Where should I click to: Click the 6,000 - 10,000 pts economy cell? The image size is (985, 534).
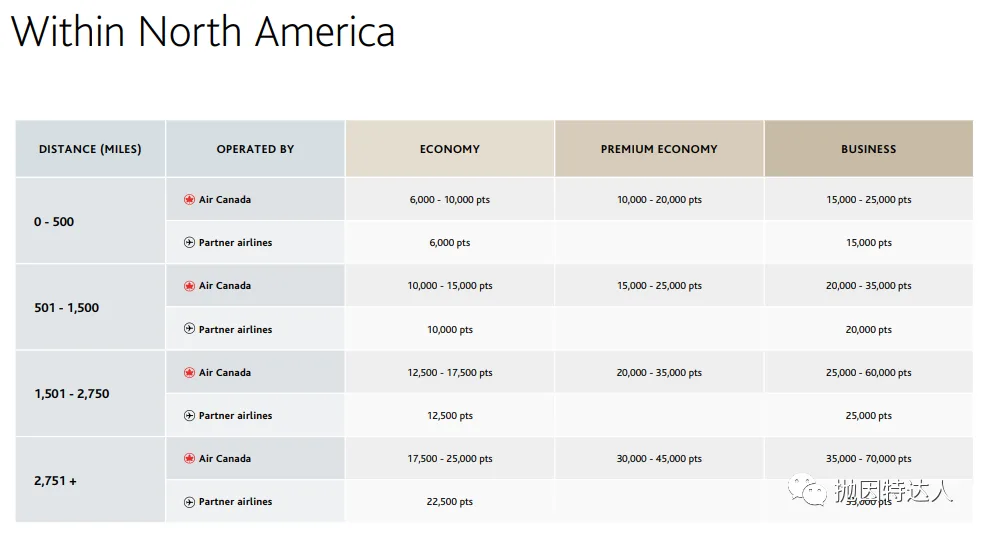point(450,200)
